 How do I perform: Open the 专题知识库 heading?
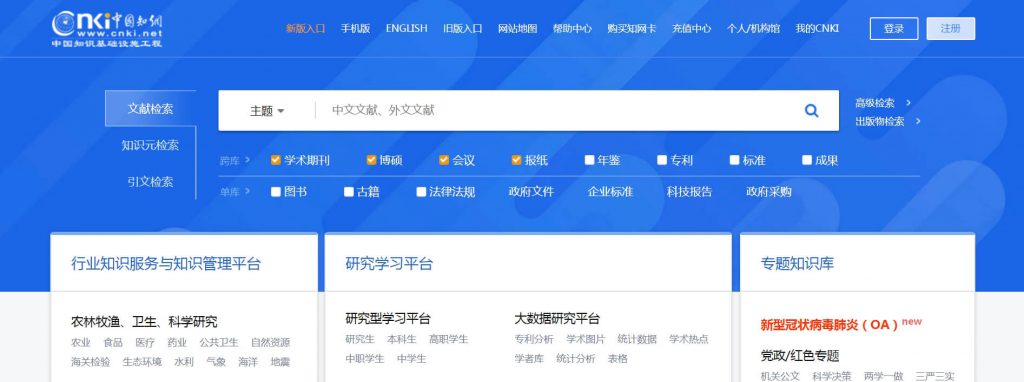click(797, 264)
